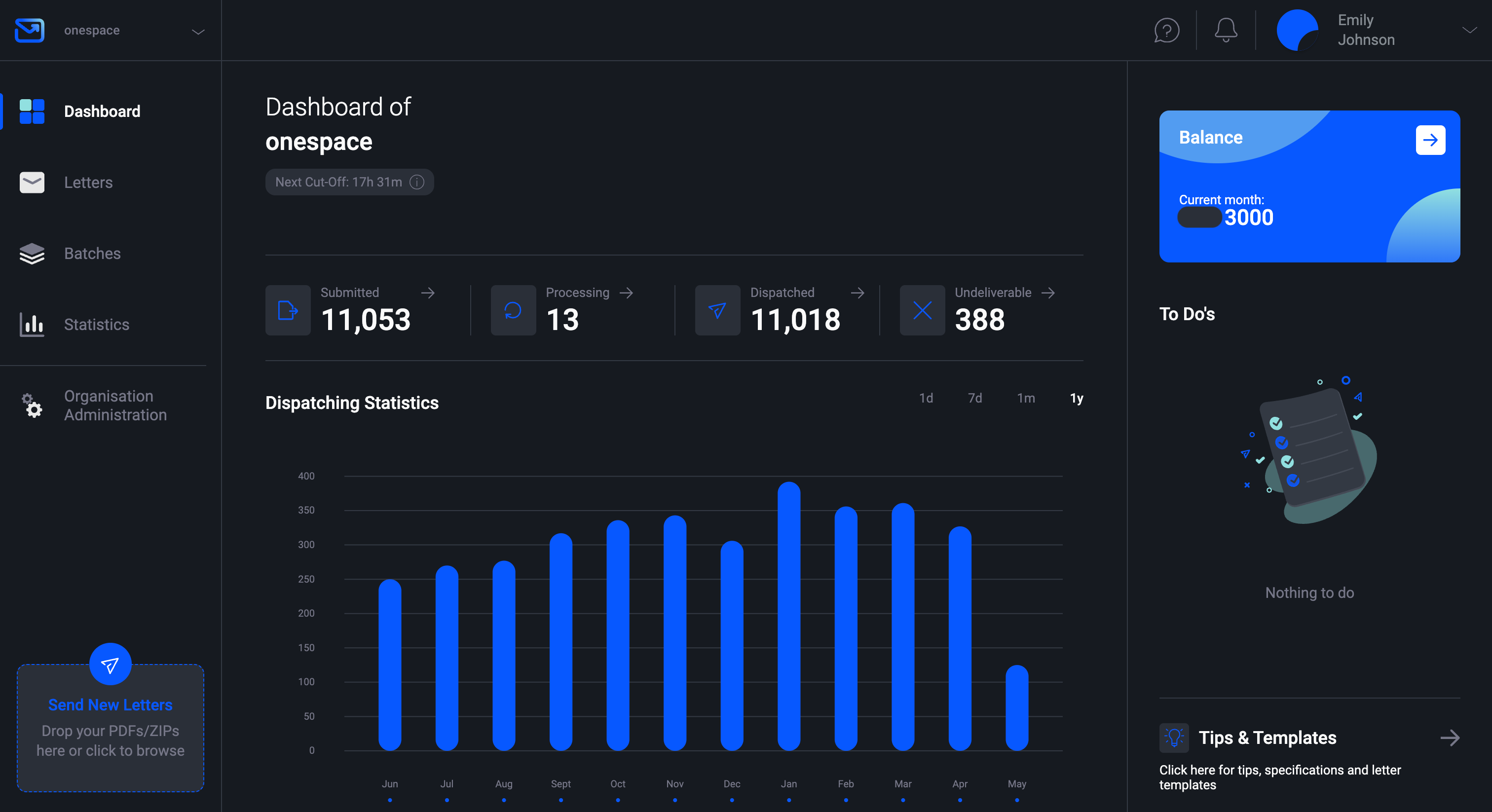Click the info icon next to Next Cut-Off
This screenshot has height=812, width=1492.
[x=416, y=182]
